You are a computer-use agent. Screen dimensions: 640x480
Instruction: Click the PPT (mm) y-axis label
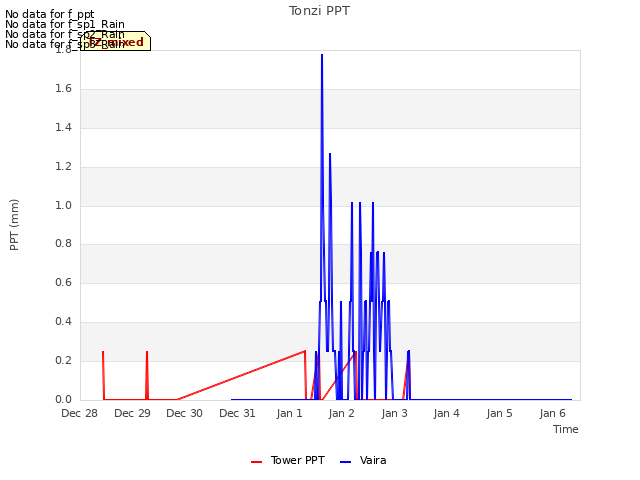[14, 224]
